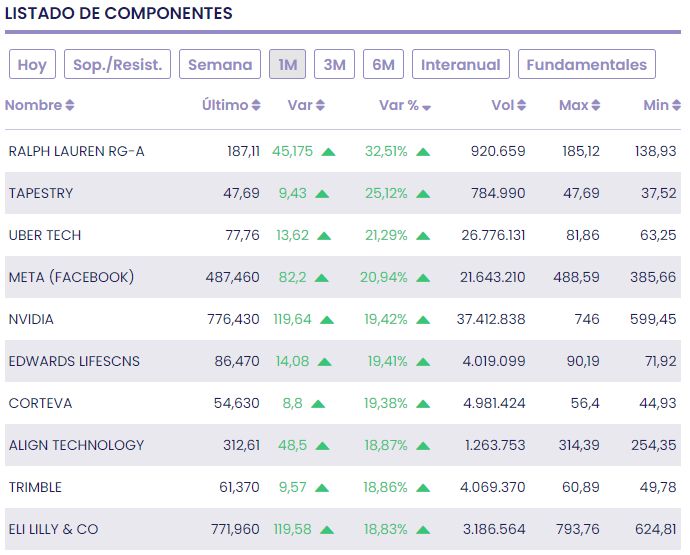Open the Sop./Resist. tab
The height and width of the screenshot is (555, 690).
[118, 65]
